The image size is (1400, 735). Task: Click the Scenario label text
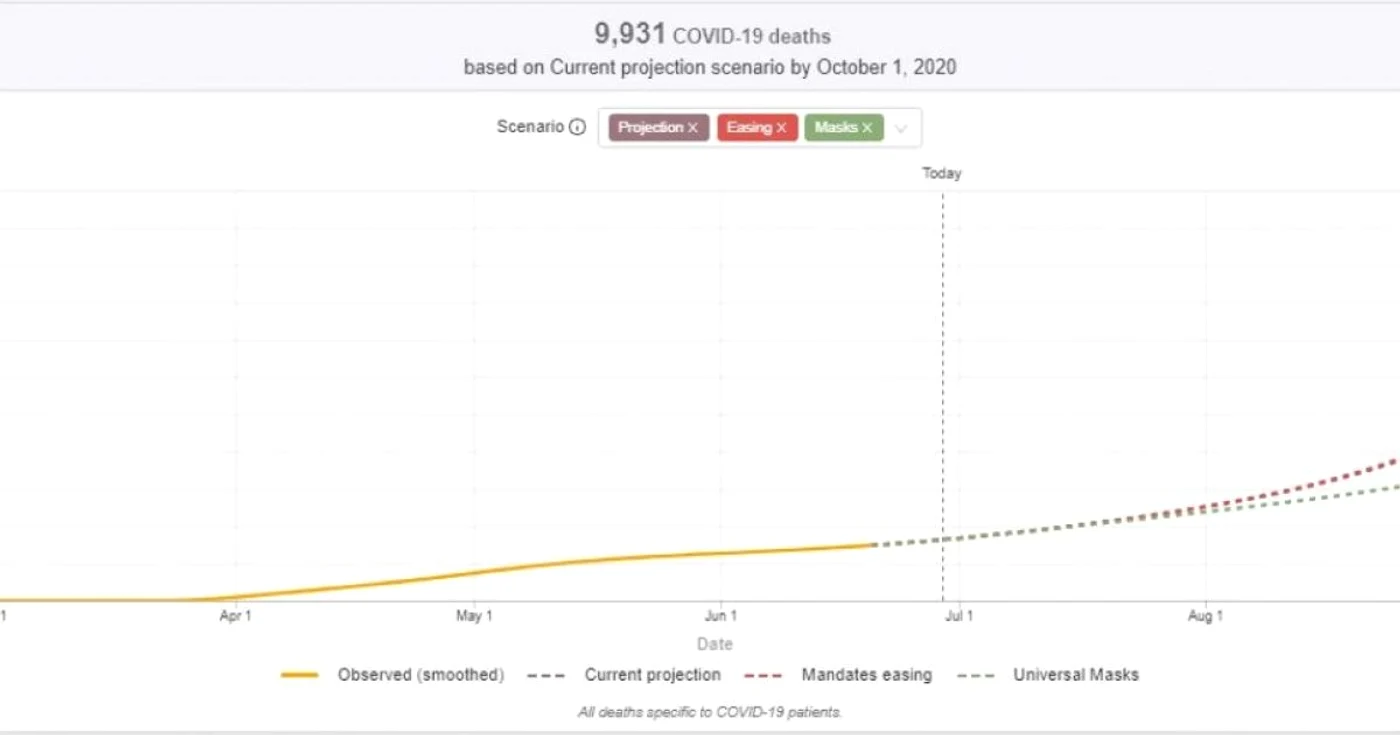click(530, 127)
